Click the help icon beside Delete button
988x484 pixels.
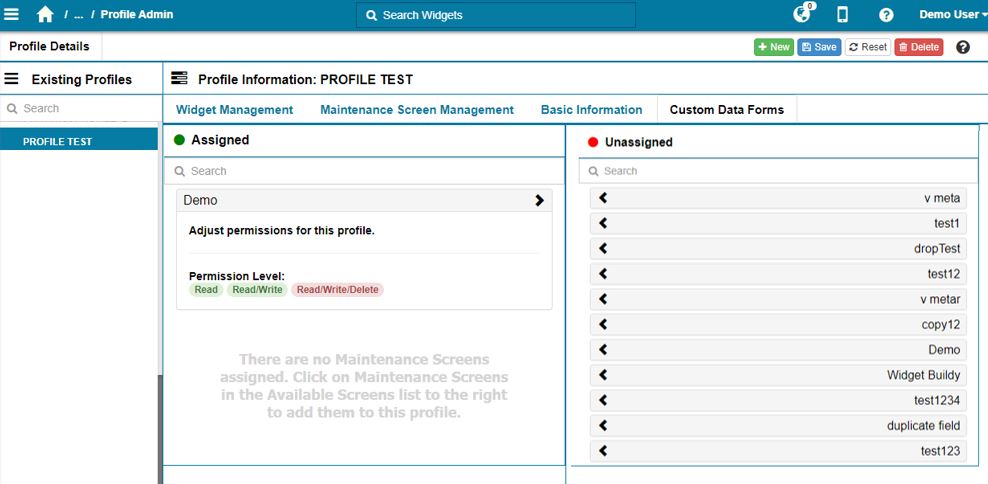click(963, 47)
